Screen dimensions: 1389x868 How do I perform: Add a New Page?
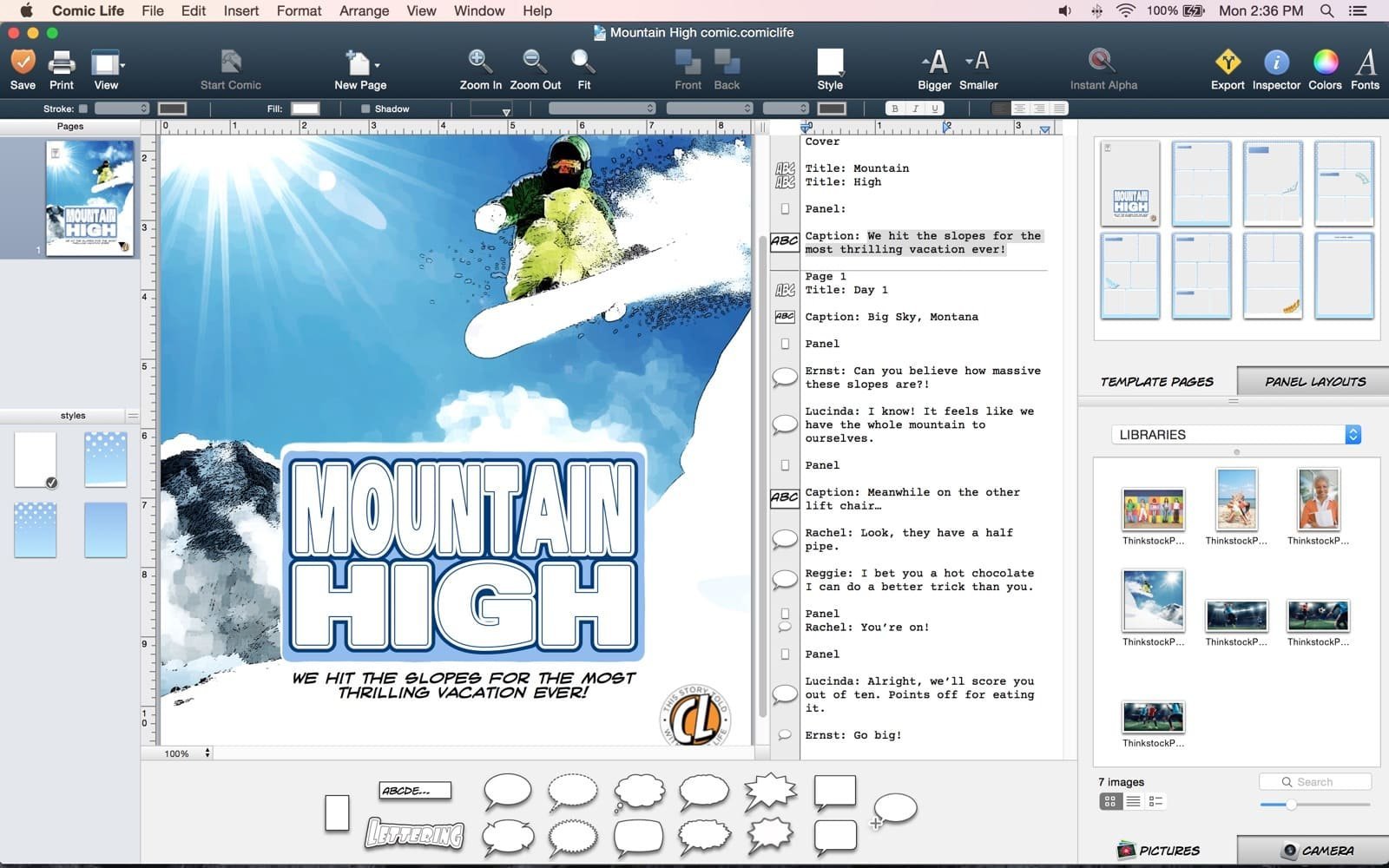pos(359,62)
